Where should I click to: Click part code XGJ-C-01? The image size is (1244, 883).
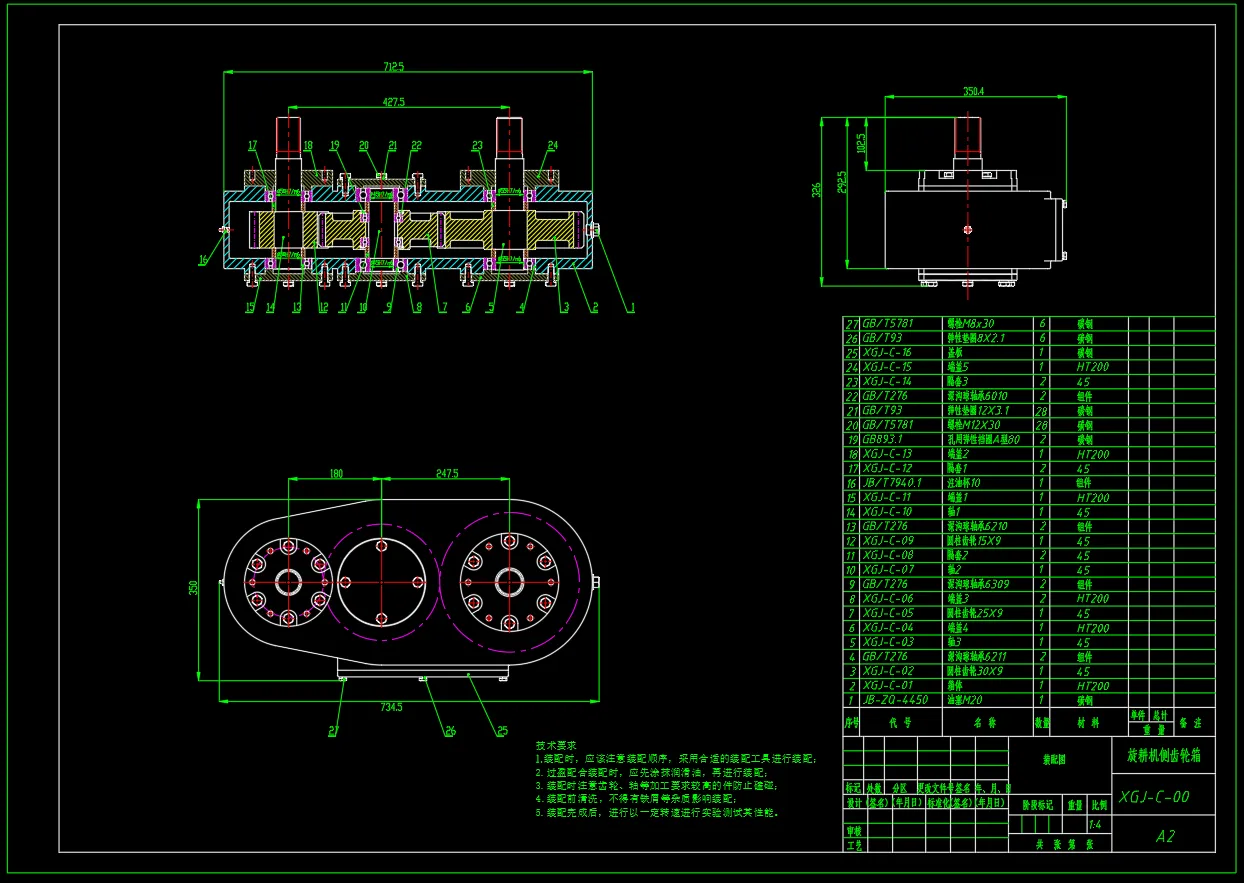pos(887,686)
